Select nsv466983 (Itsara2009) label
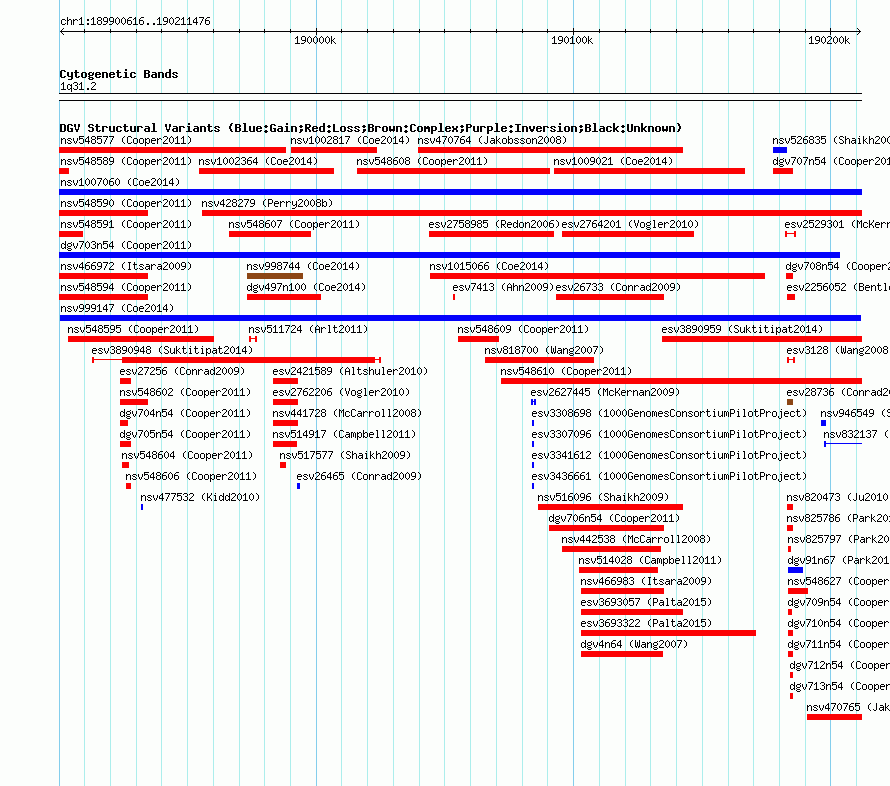The height and width of the screenshot is (786, 890). (646, 581)
